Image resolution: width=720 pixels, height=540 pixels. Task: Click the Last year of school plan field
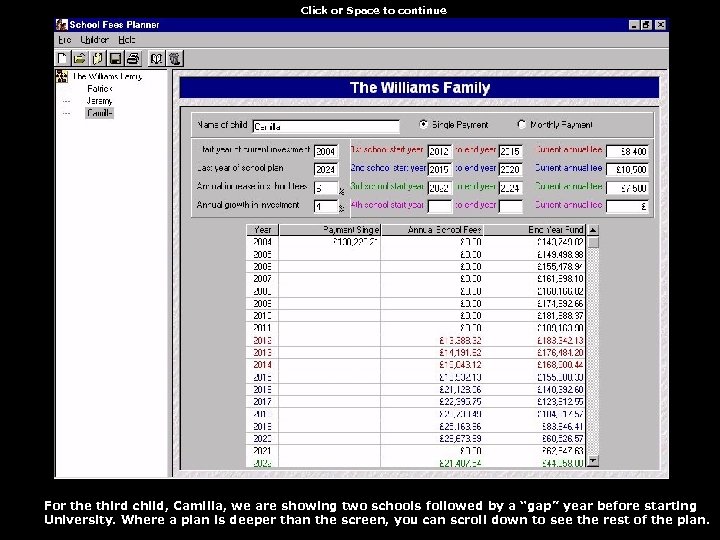coord(326,169)
